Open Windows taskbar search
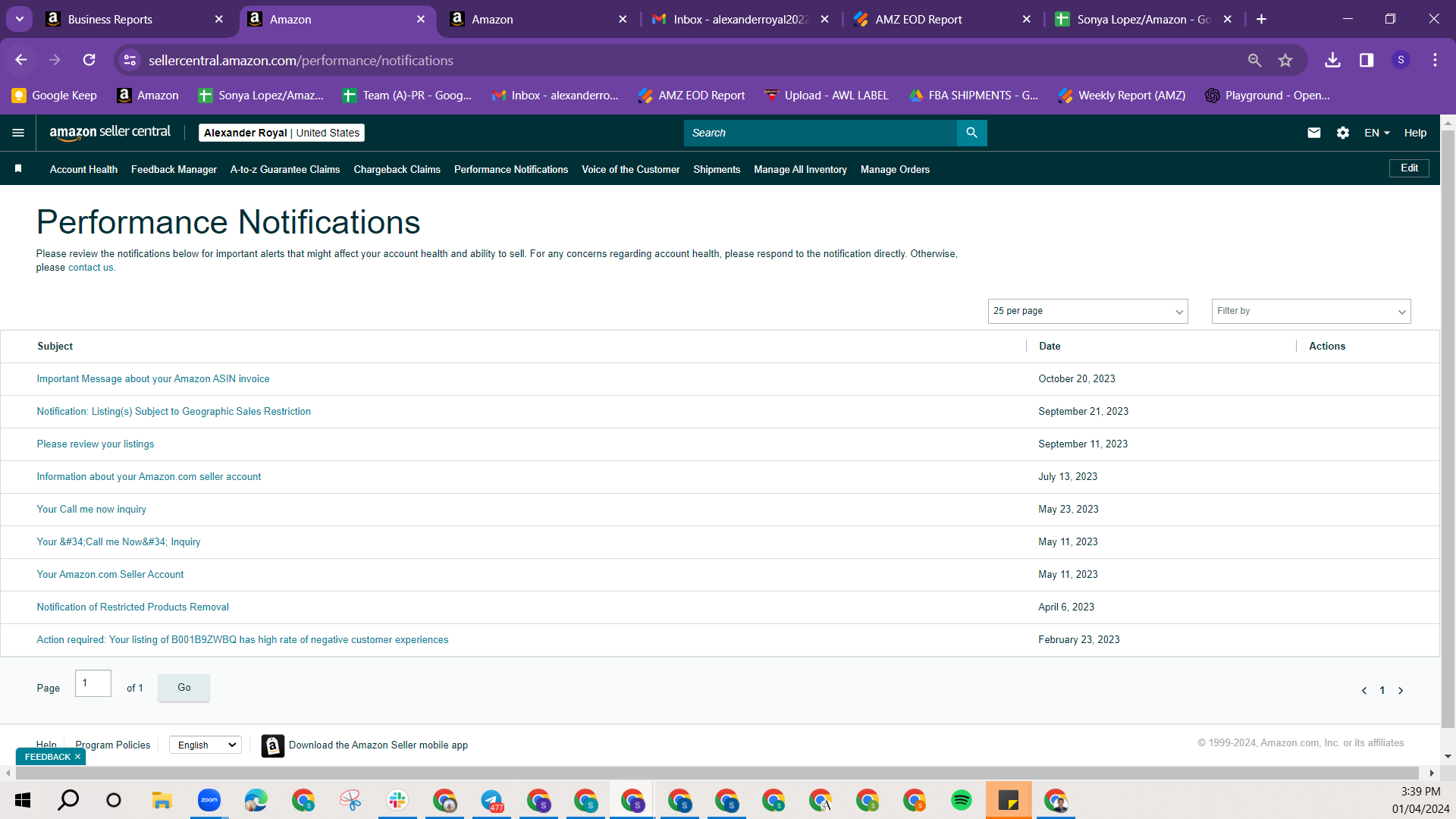The image size is (1456, 819). coord(68,800)
